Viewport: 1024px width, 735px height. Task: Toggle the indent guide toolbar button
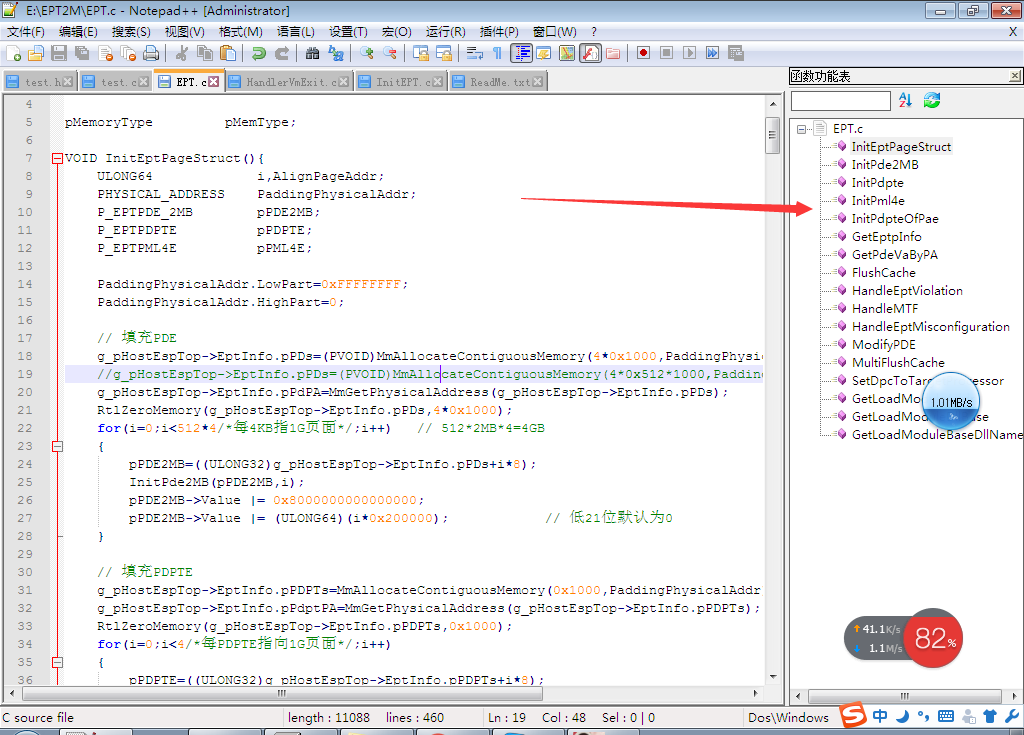[521, 54]
